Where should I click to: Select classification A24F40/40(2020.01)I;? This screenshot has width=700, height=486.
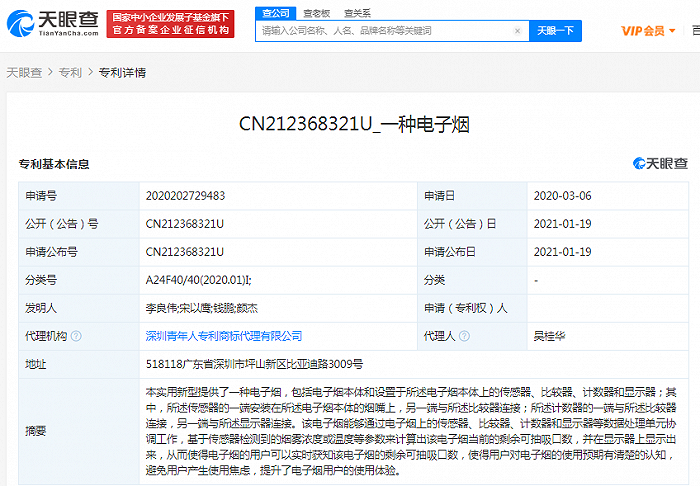pos(199,280)
